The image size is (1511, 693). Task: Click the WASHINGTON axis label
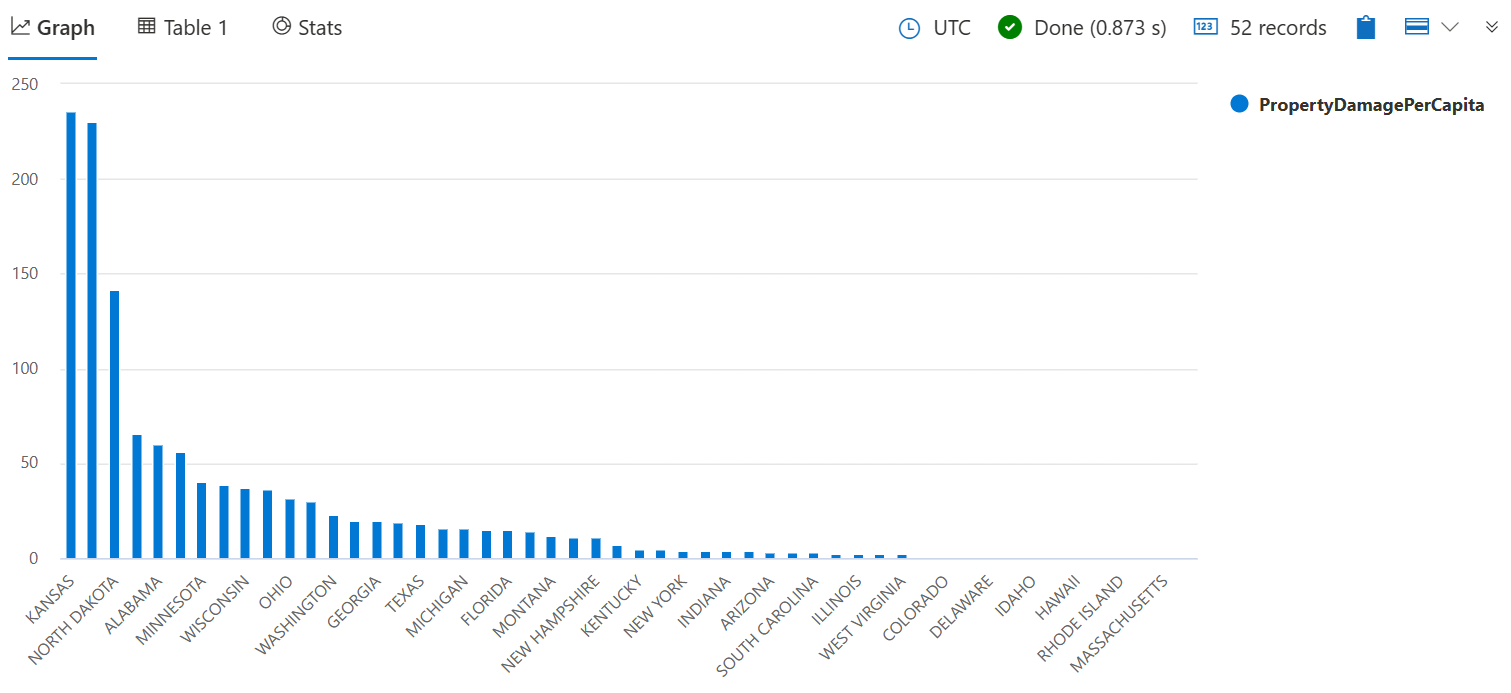coord(298,614)
